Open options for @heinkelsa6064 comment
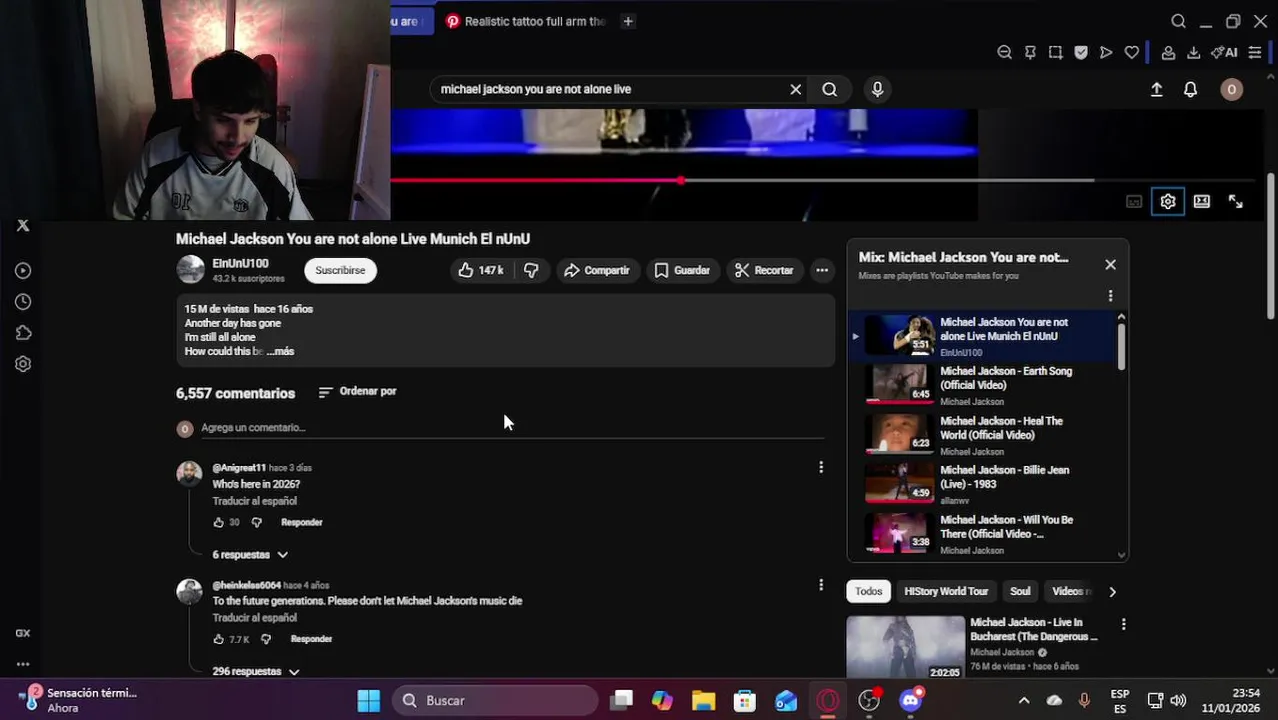Viewport: 1278px width, 720px height. pos(821,584)
